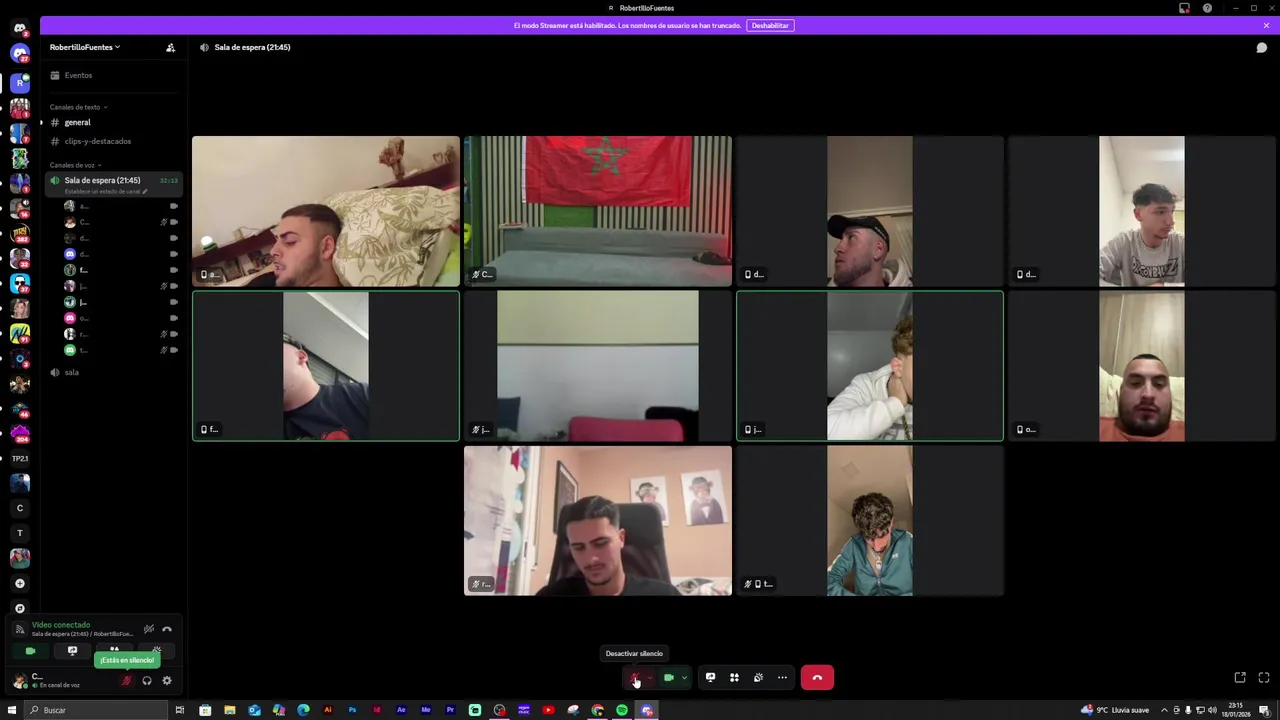Add a server plus icon

[20, 583]
